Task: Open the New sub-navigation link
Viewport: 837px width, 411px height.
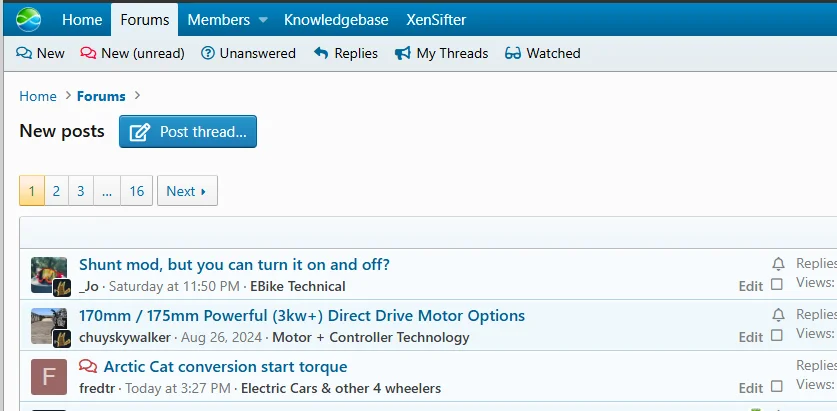Action: (x=51, y=53)
